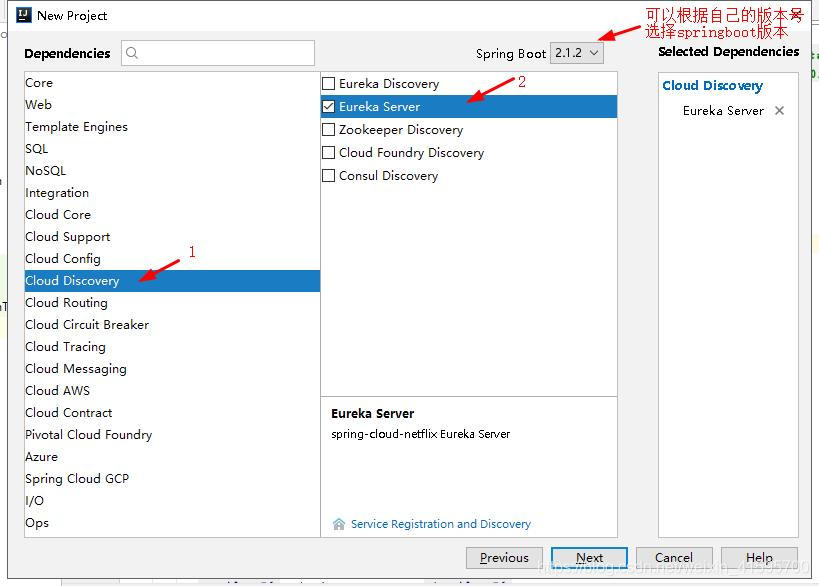Open Help for this dialog
Viewport: 819px width, 586px height.
[x=759, y=558]
